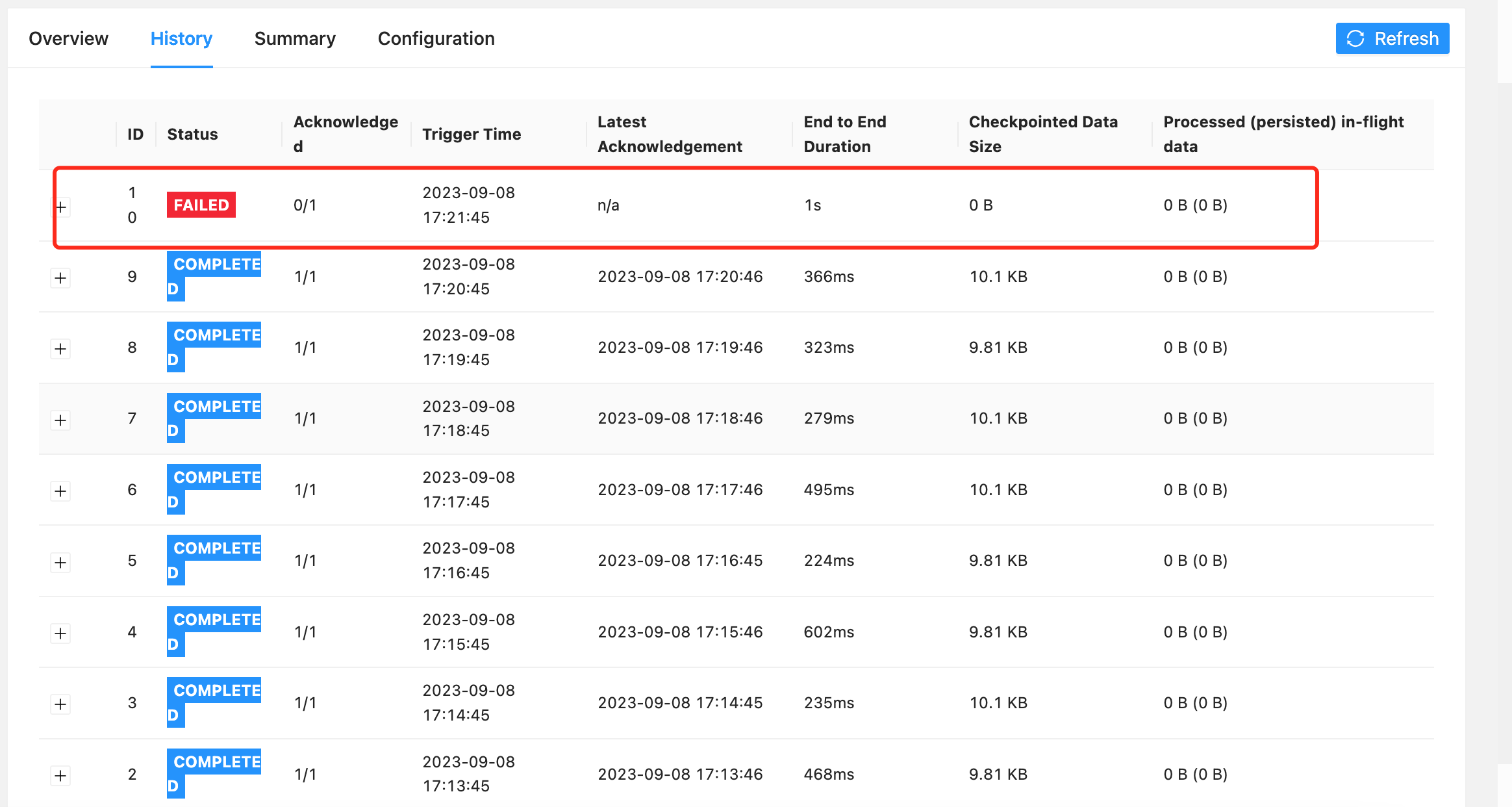Expand the failed checkpoint row with ID 10
Viewport: 1512px width, 807px height.
coord(60,207)
